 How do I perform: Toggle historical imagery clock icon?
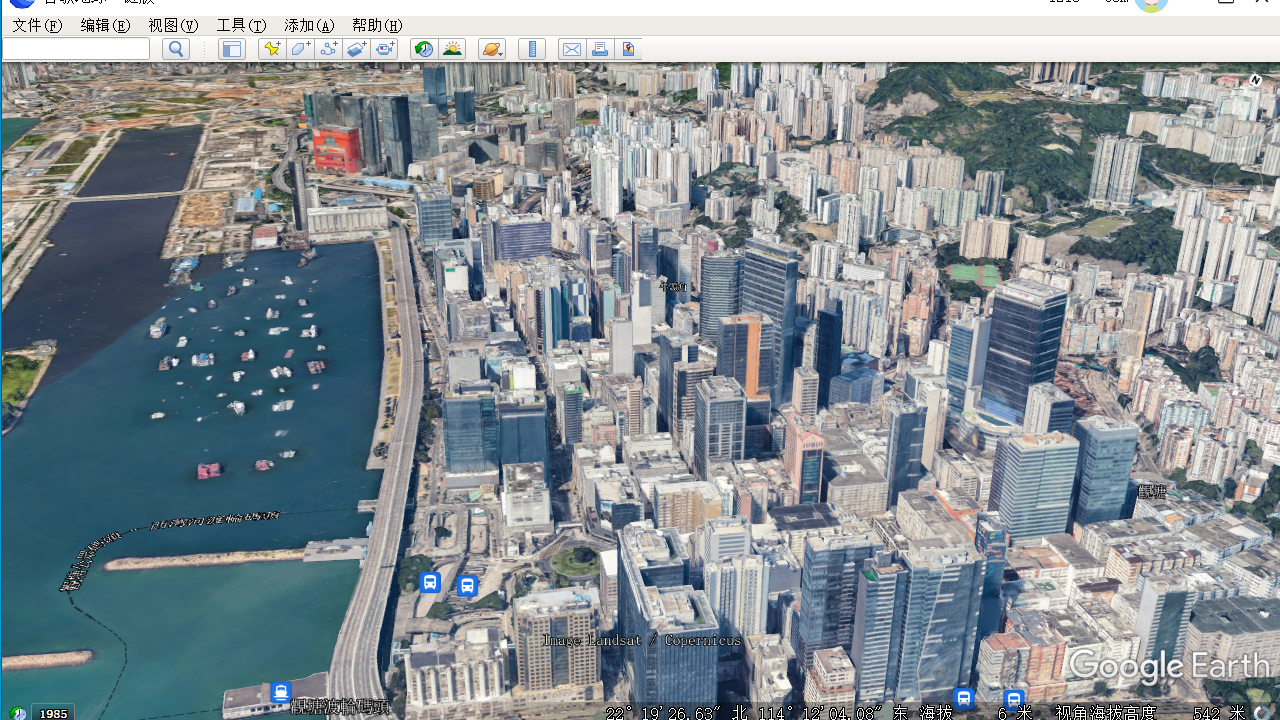click(x=424, y=49)
